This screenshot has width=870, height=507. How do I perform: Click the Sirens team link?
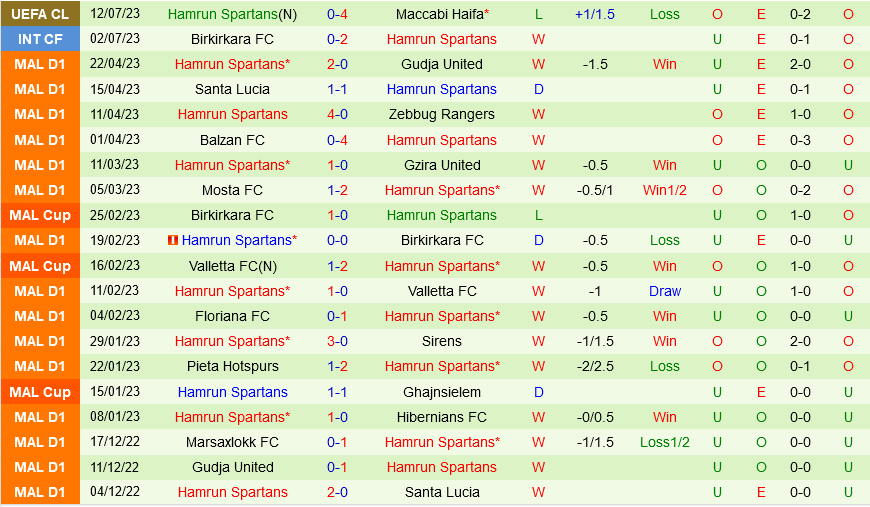click(x=441, y=341)
